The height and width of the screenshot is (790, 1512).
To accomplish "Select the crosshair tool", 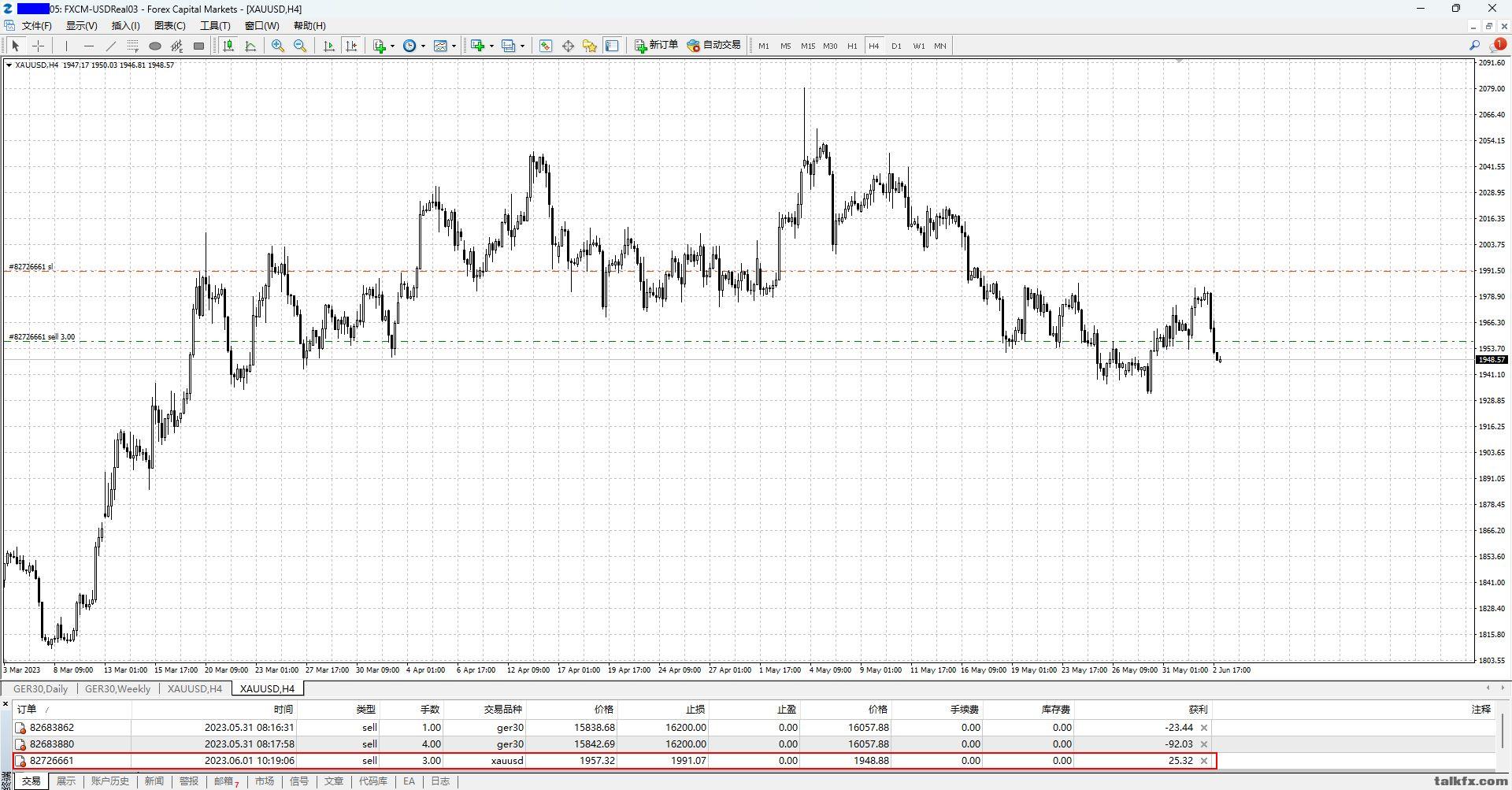I will point(38,46).
